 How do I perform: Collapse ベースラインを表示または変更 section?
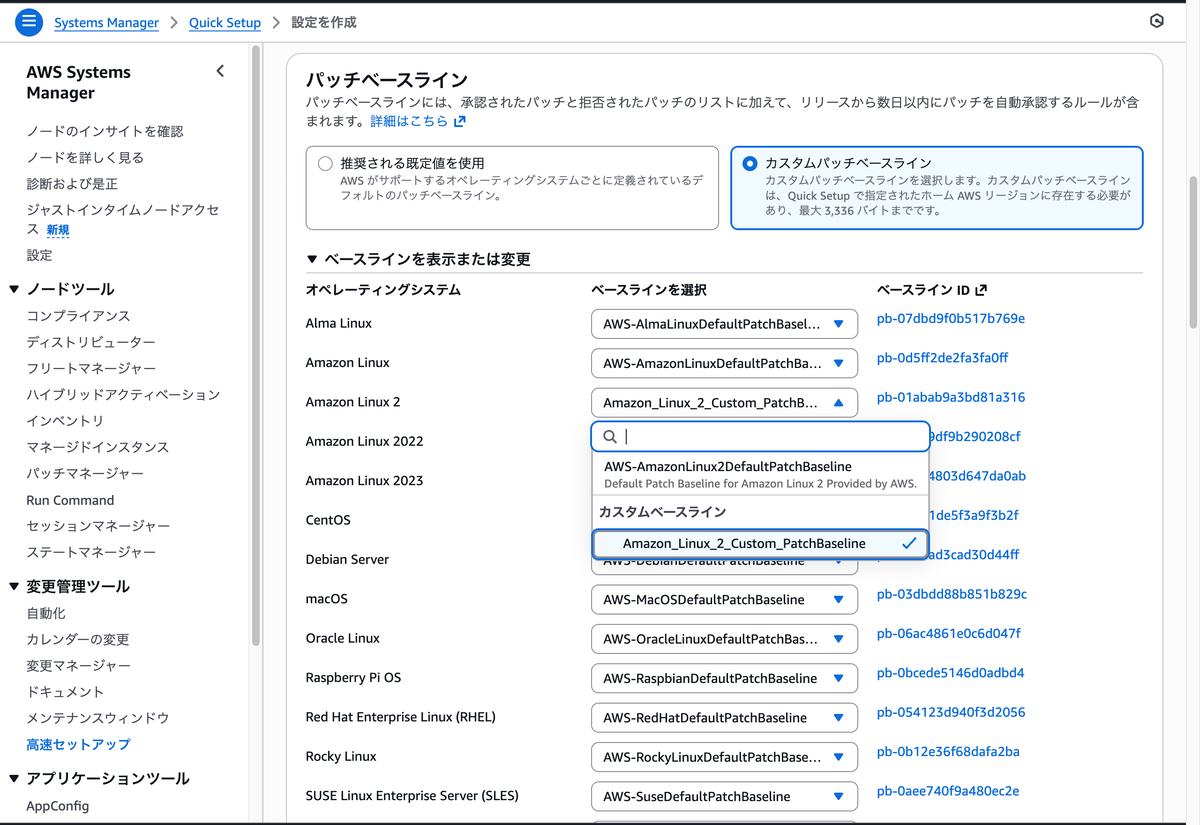tap(312, 259)
